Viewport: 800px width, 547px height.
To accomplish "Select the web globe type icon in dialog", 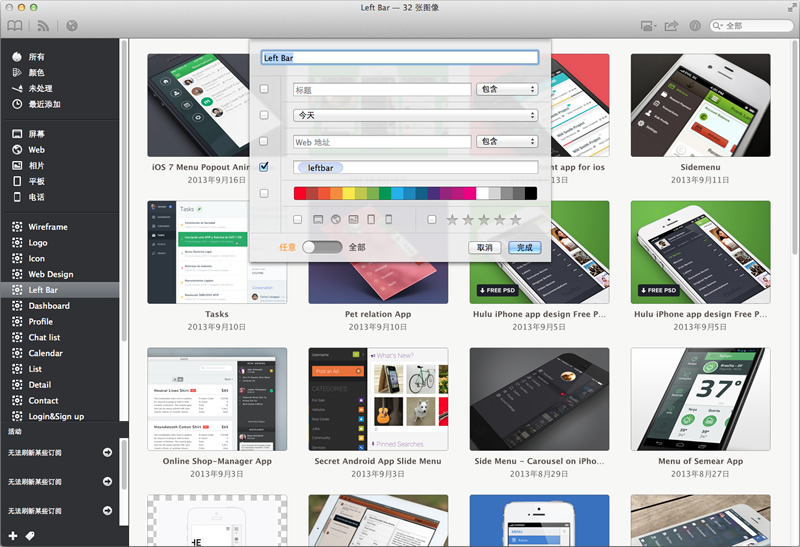I will coord(336,219).
